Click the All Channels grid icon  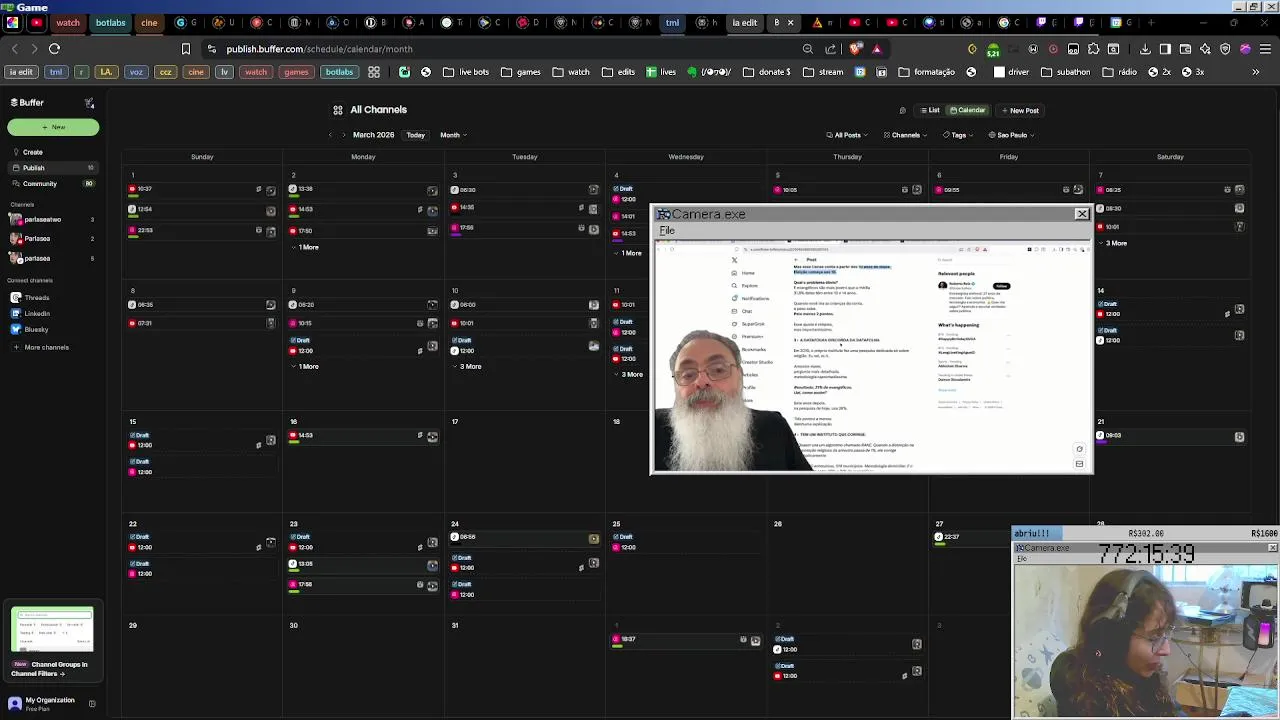coord(338,110)
